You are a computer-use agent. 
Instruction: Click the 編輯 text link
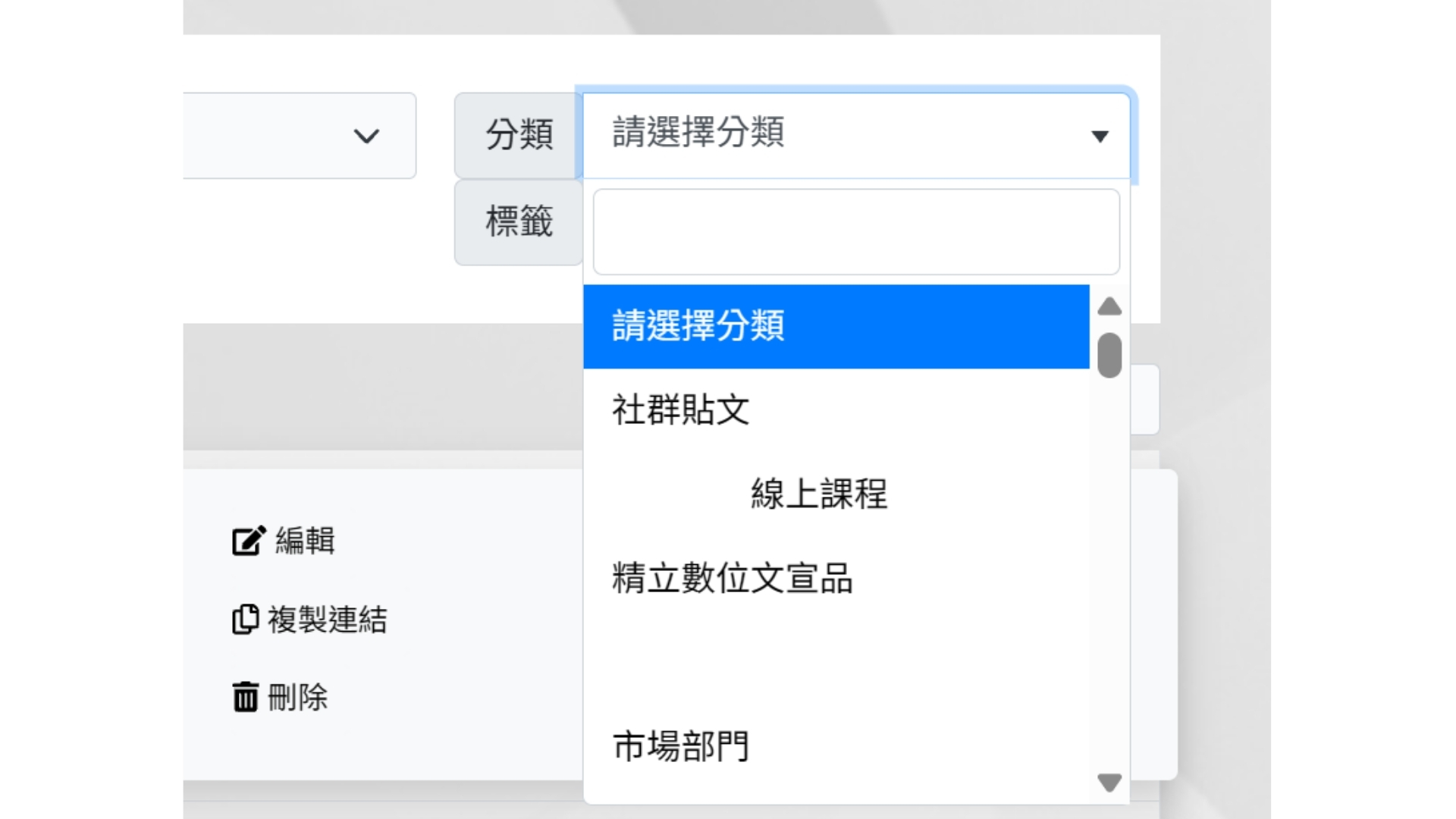click(305, 541)
